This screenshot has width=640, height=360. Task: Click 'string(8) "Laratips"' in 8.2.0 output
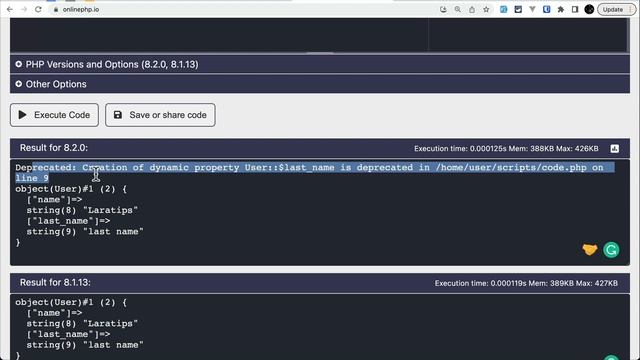[82, 210]
